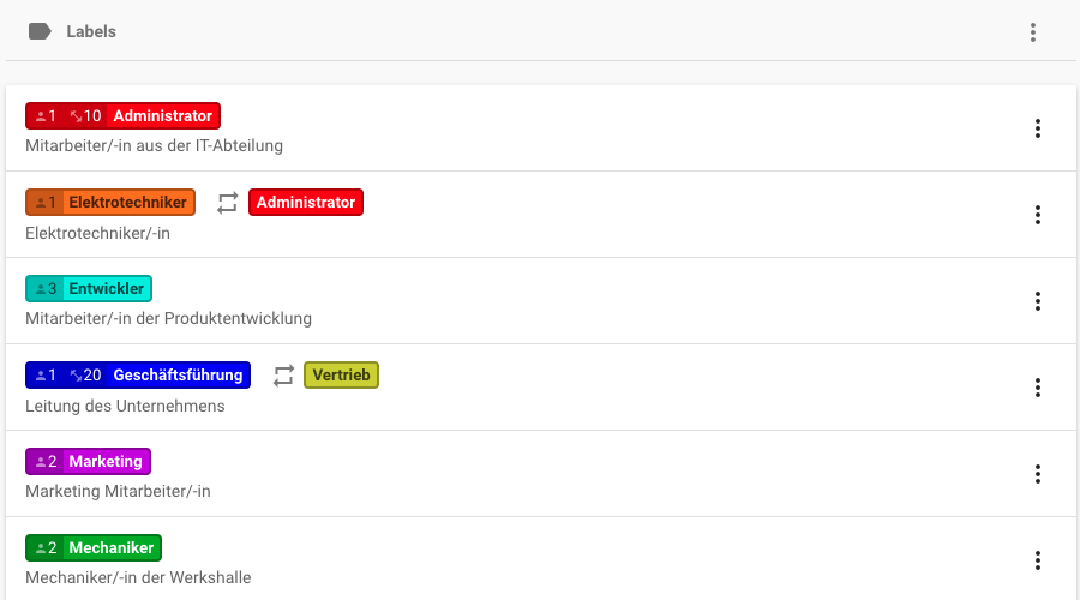The width and height of the screenshot is (1080, 600).
Task: Open the three-dot menu for the Marketing row
Action: point(1038,474)
